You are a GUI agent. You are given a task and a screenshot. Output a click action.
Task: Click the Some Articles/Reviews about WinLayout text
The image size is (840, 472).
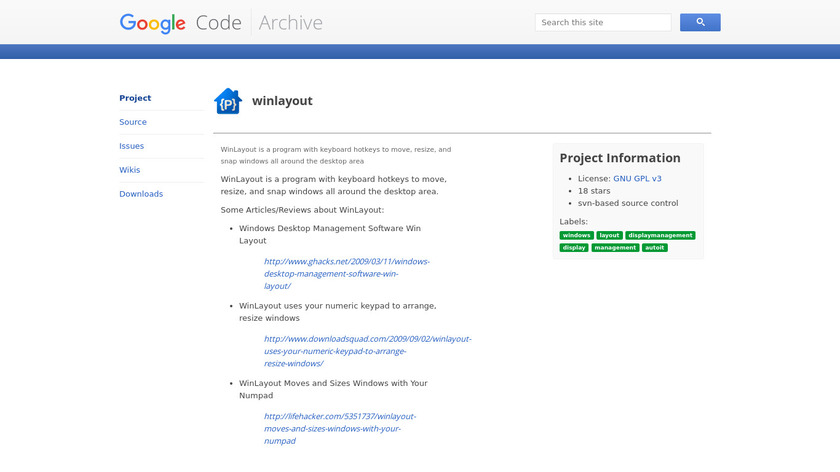(x=302, y=210)
